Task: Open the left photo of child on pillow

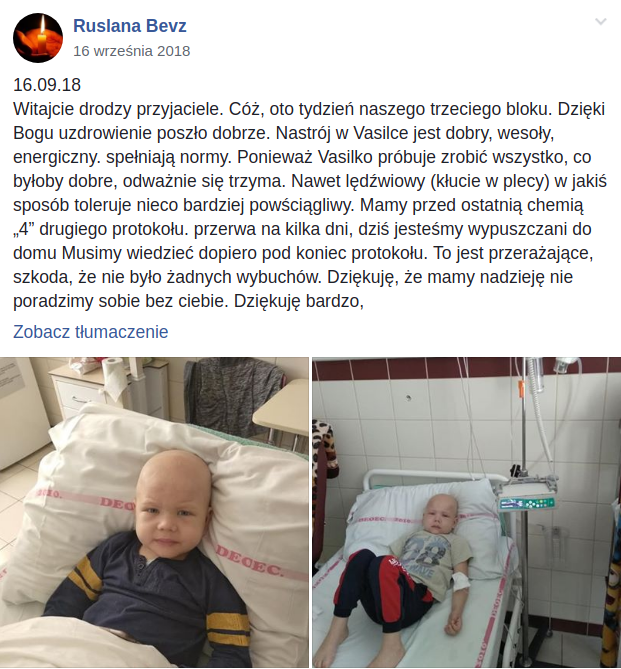Action: [154, 512]
